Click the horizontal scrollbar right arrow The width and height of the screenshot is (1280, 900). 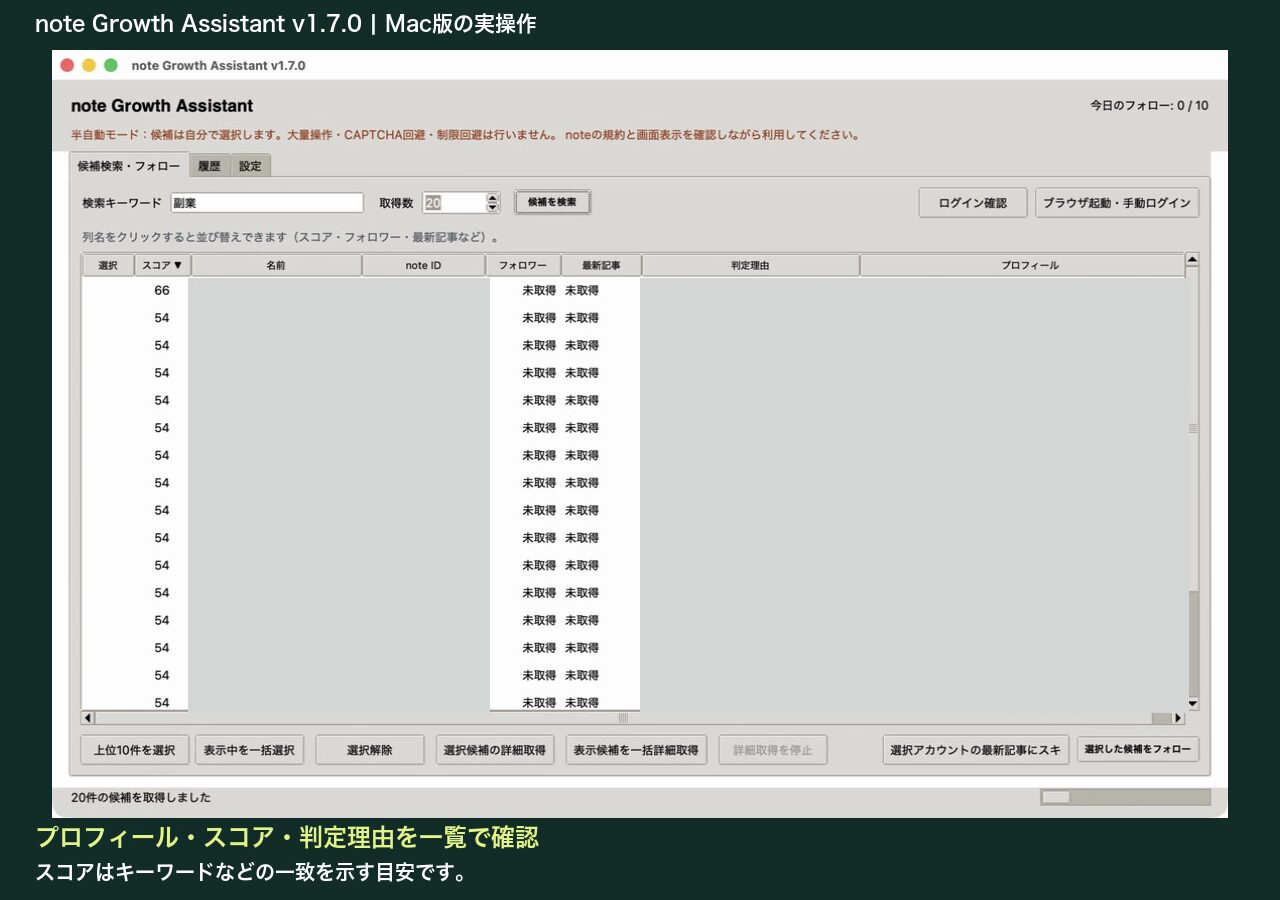coord(1178,718)
